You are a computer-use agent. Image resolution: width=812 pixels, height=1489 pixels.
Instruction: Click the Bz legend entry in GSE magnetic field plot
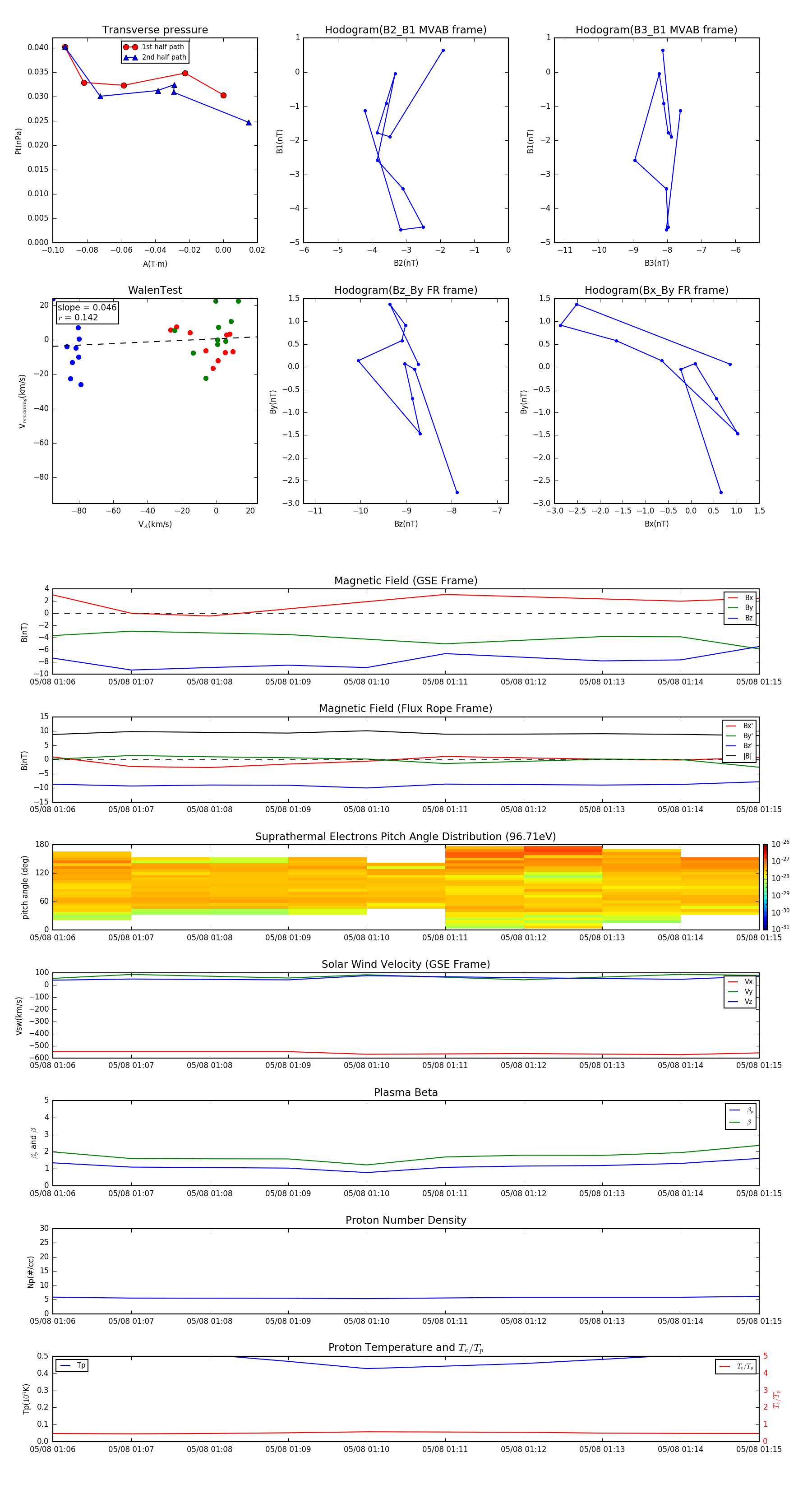(x=740, y=618)
